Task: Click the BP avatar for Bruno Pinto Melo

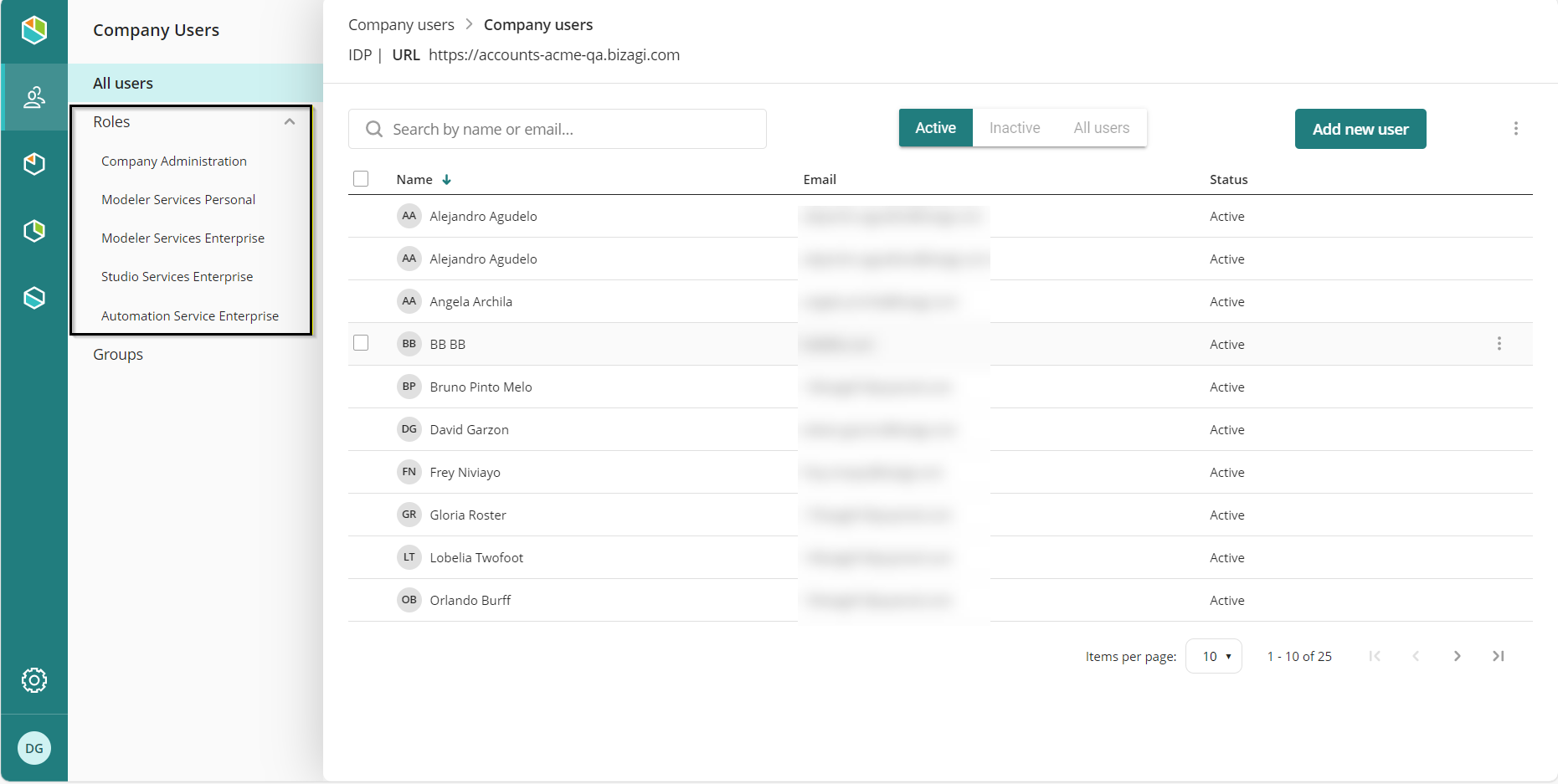Action: click(x=409, y=387)
